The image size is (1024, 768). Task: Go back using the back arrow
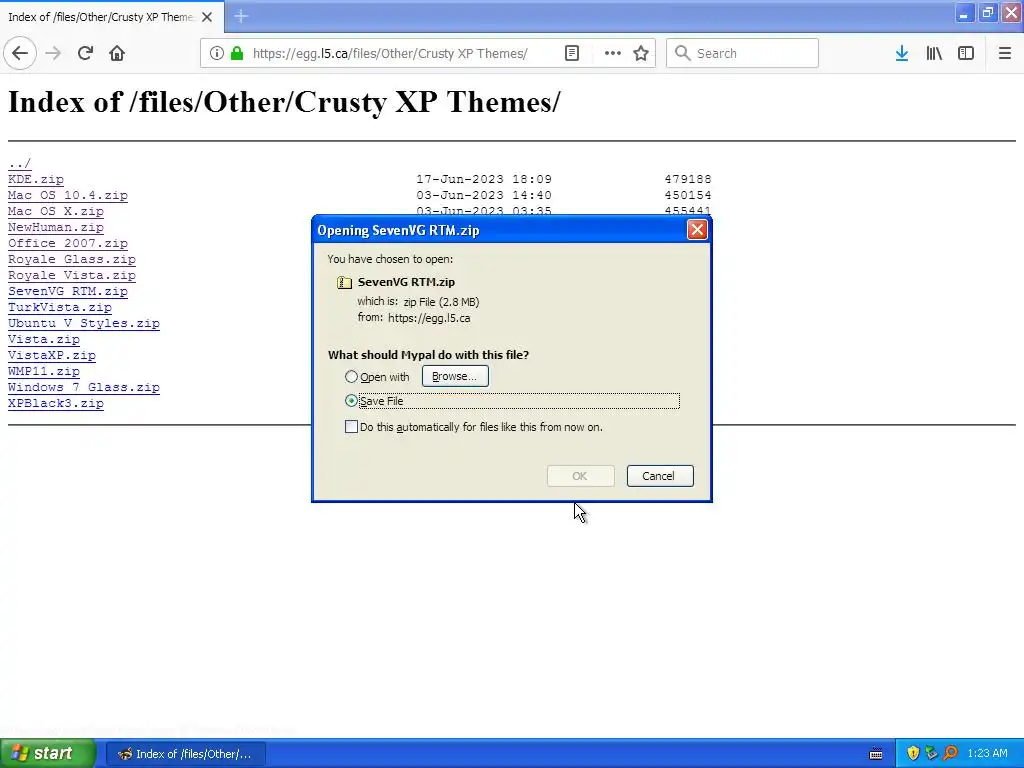tap(20, 53)
